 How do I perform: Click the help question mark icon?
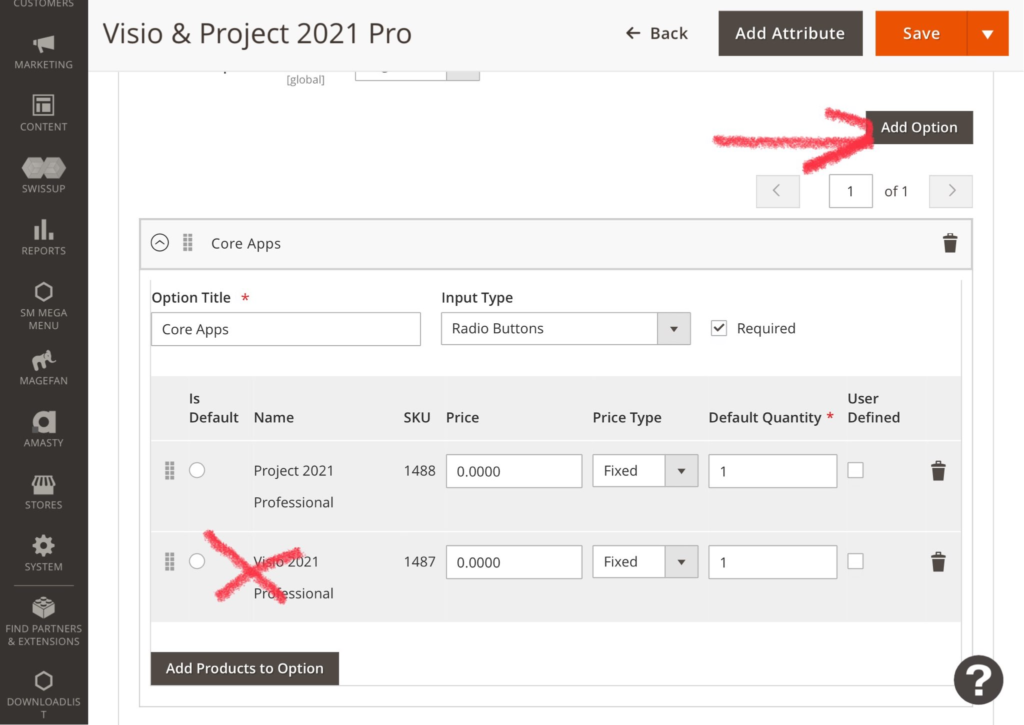point(977,681)
